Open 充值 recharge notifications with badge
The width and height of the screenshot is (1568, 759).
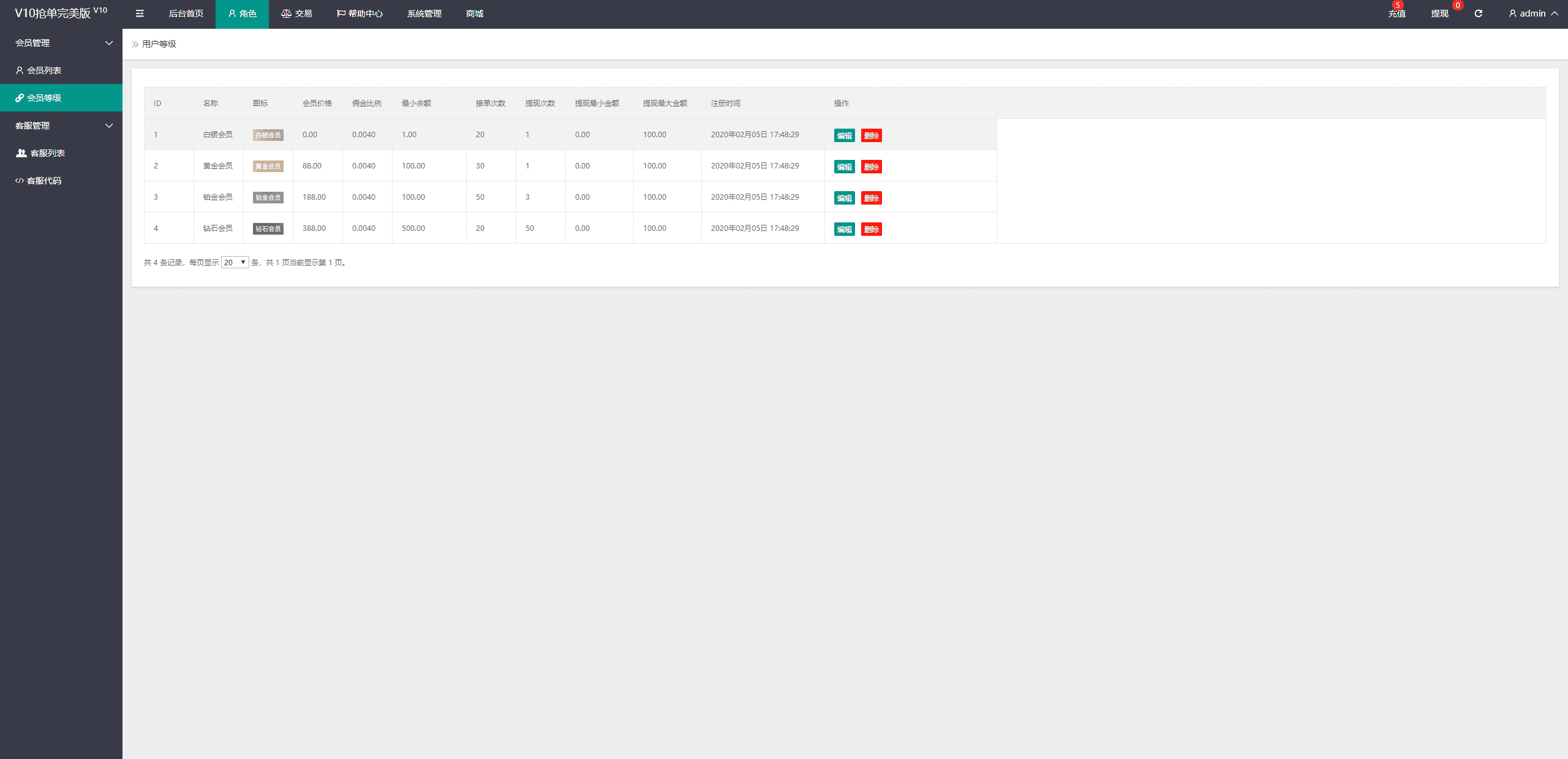pyautogui.click(x=1396, y=13)
